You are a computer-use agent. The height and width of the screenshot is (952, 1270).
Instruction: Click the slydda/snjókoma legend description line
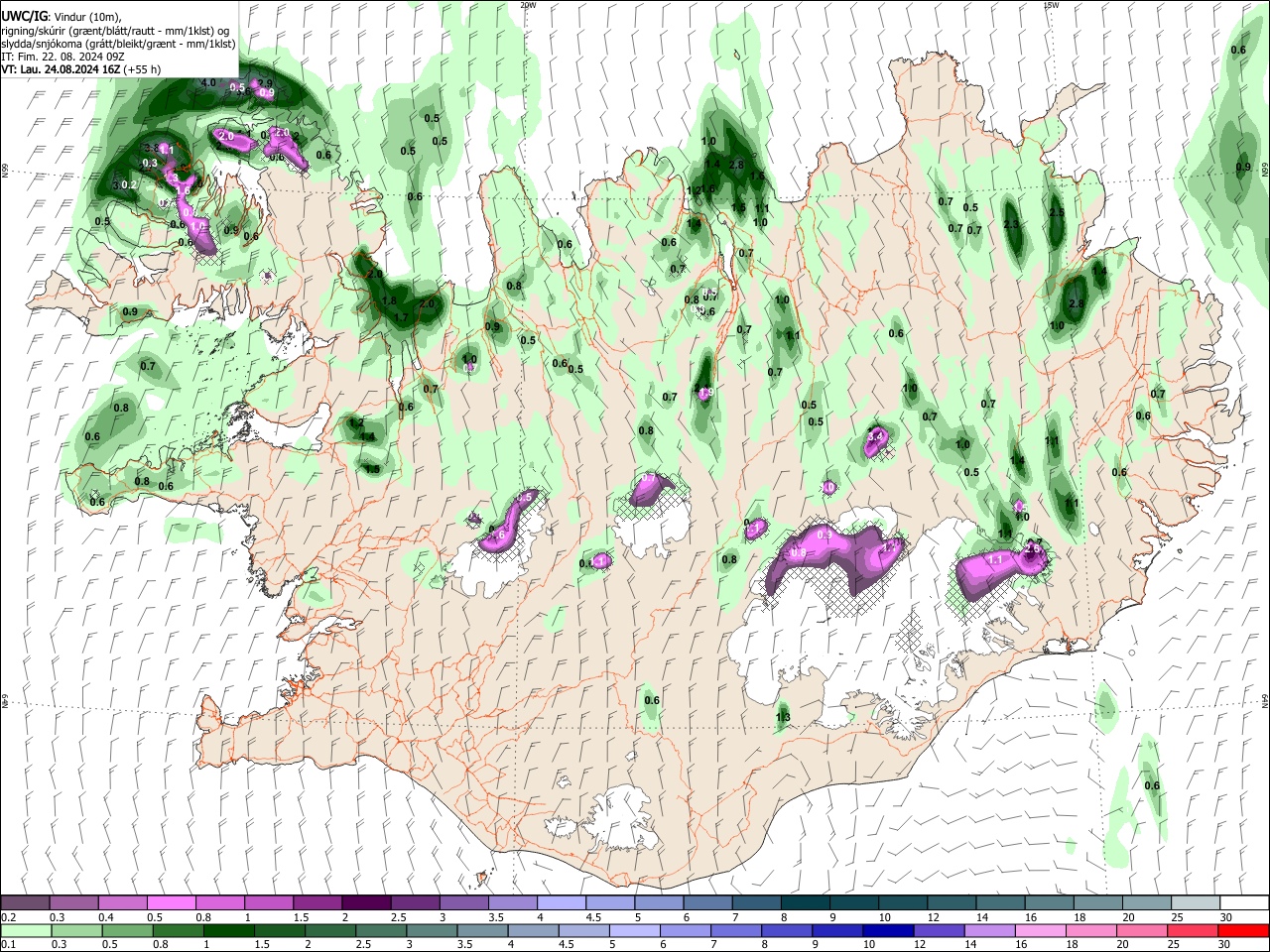(118, 44)
